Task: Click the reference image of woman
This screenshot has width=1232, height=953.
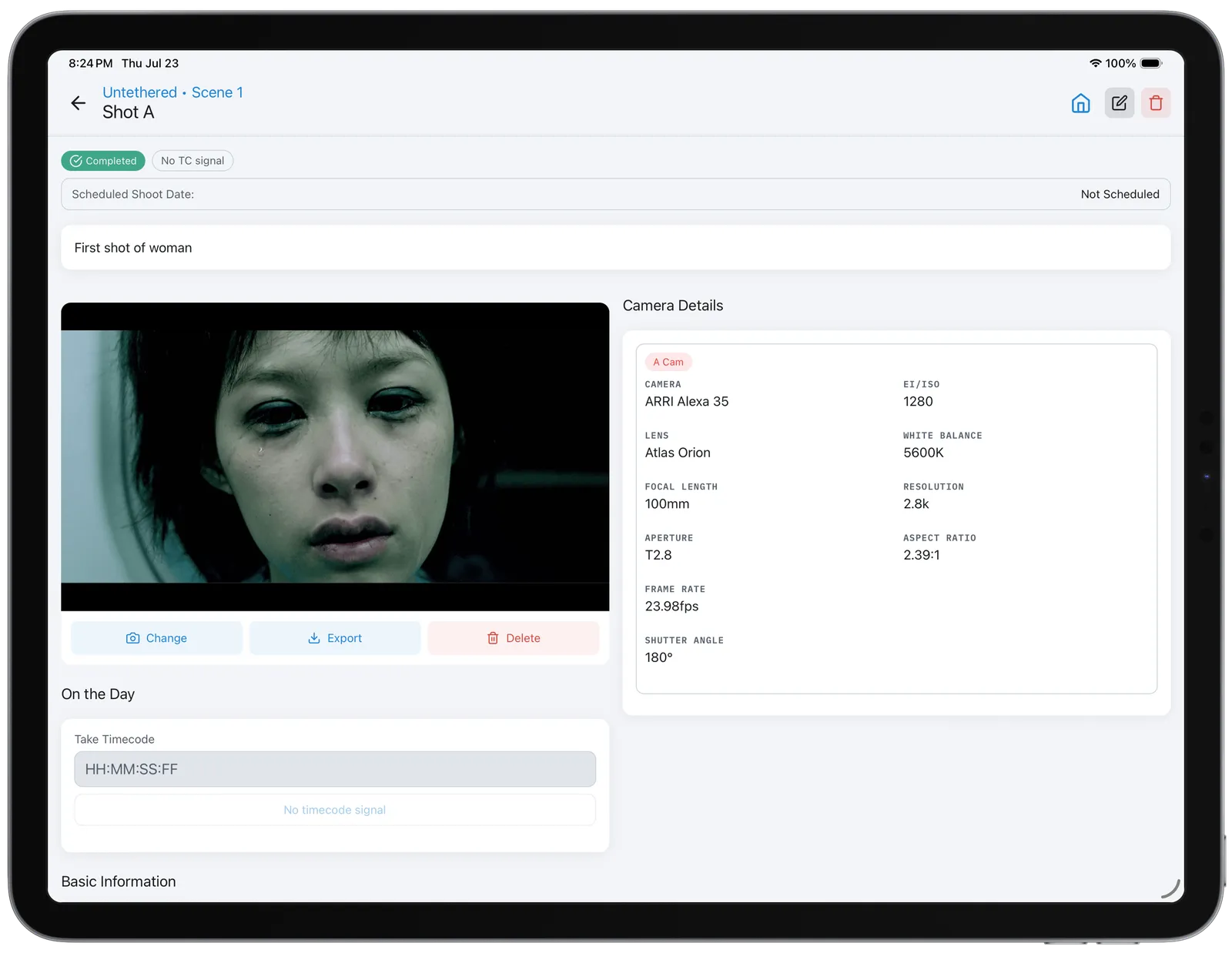Action: click(335, 456)
